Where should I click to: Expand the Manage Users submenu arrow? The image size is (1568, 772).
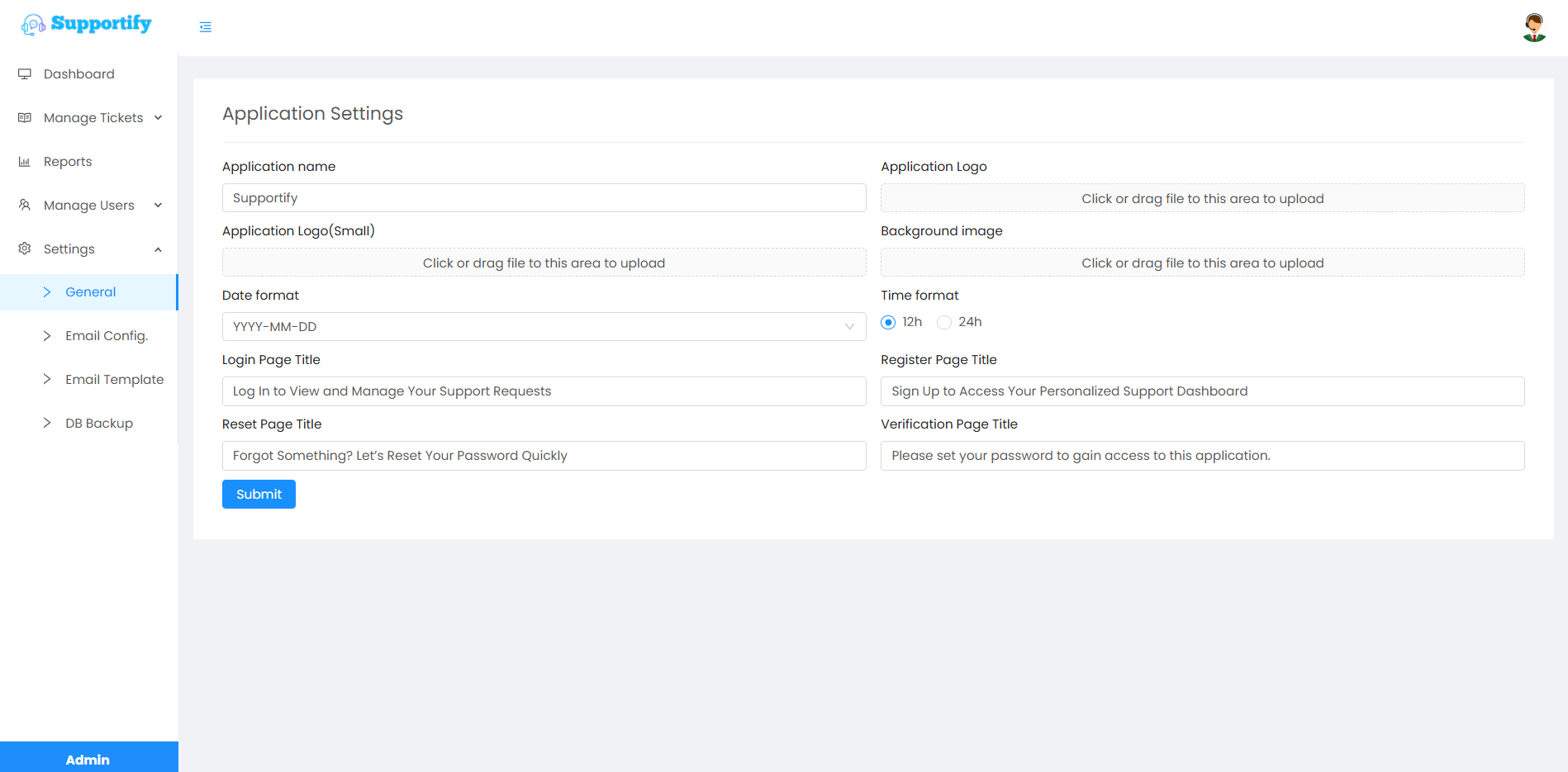tap(158, 206)
